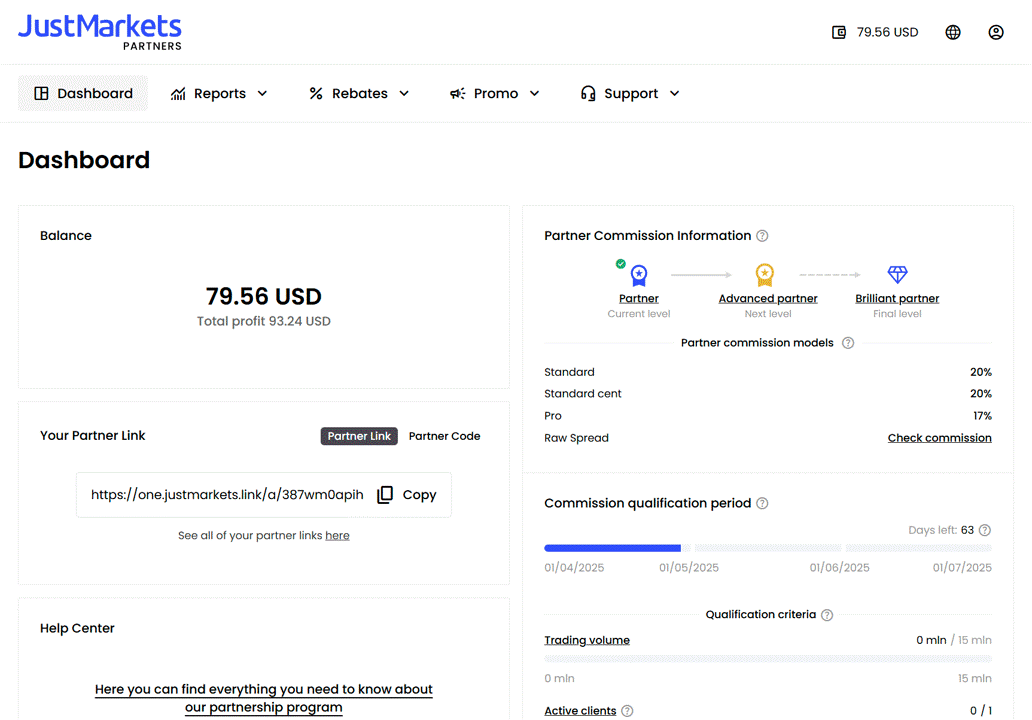Click the Trading volume progress bar
Image resolution: width=1032 pixels, height=720 pixels.
pos(768,659)
